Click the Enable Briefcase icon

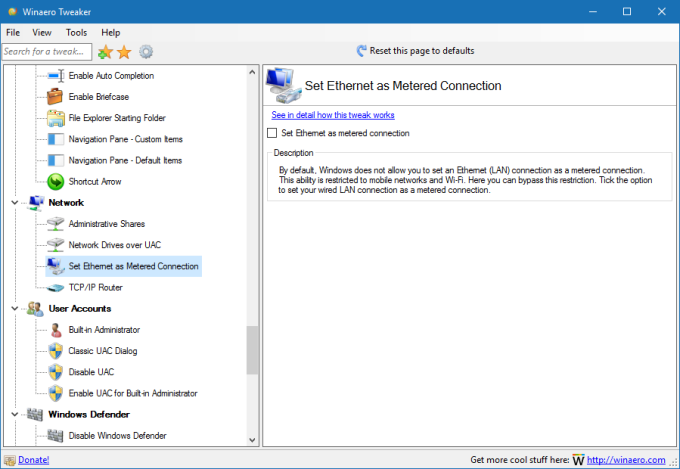point(55,96)
